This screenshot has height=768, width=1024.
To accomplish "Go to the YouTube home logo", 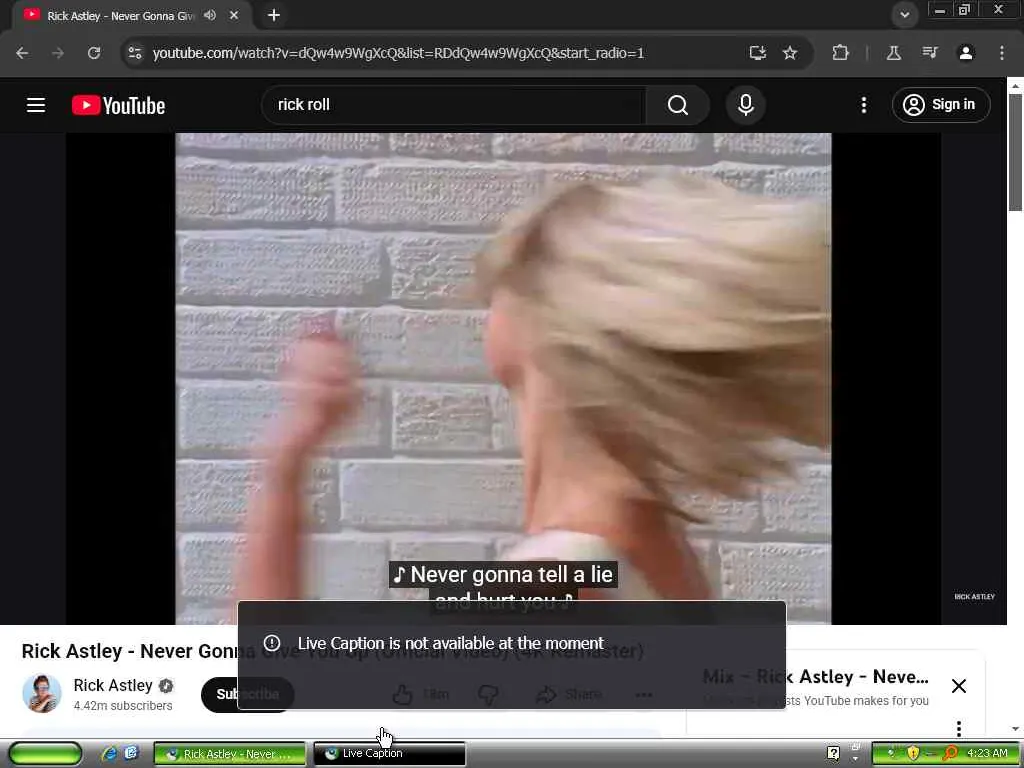I will tap(118, 105).
